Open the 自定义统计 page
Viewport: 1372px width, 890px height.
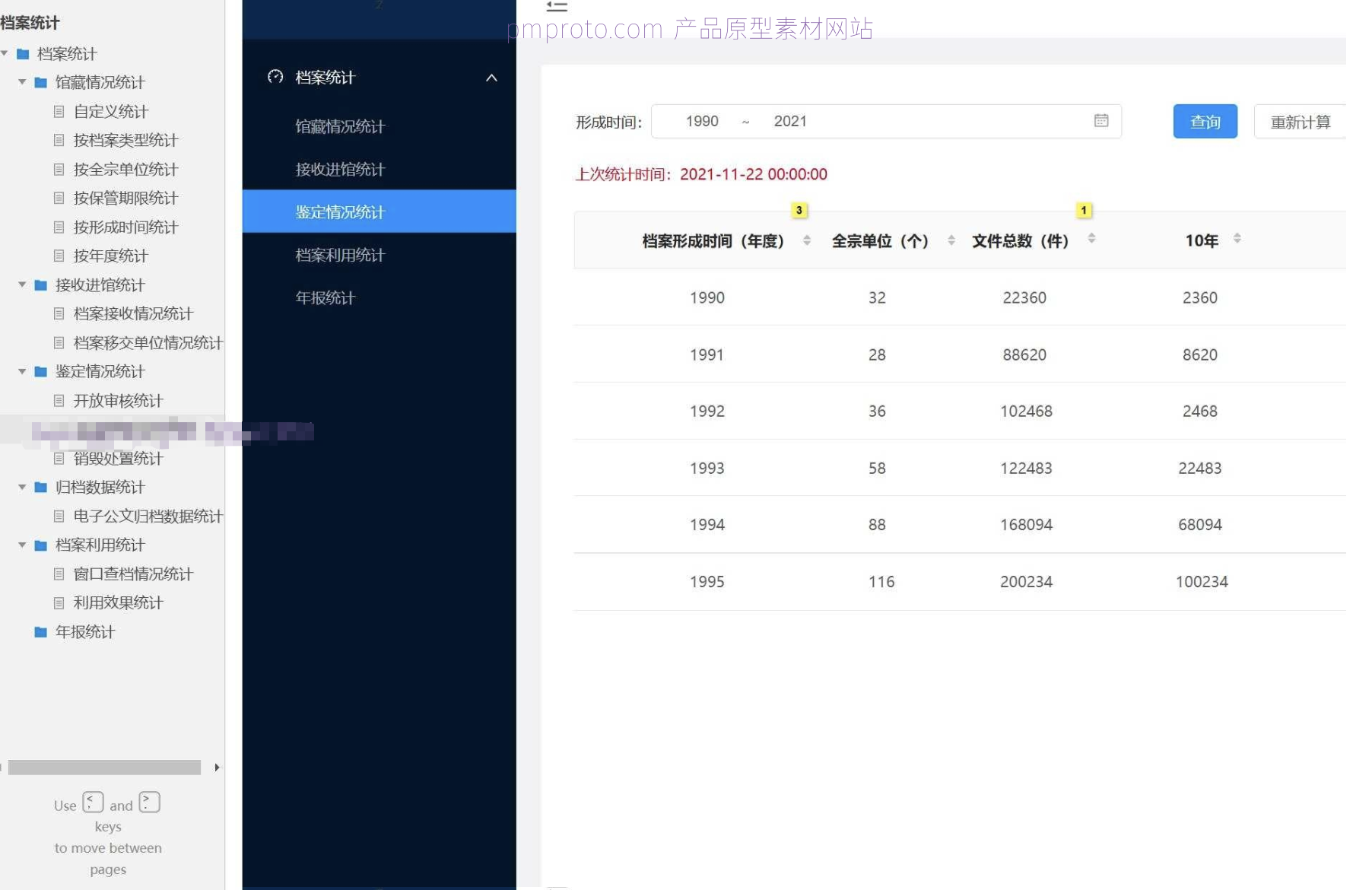point(110,111)
